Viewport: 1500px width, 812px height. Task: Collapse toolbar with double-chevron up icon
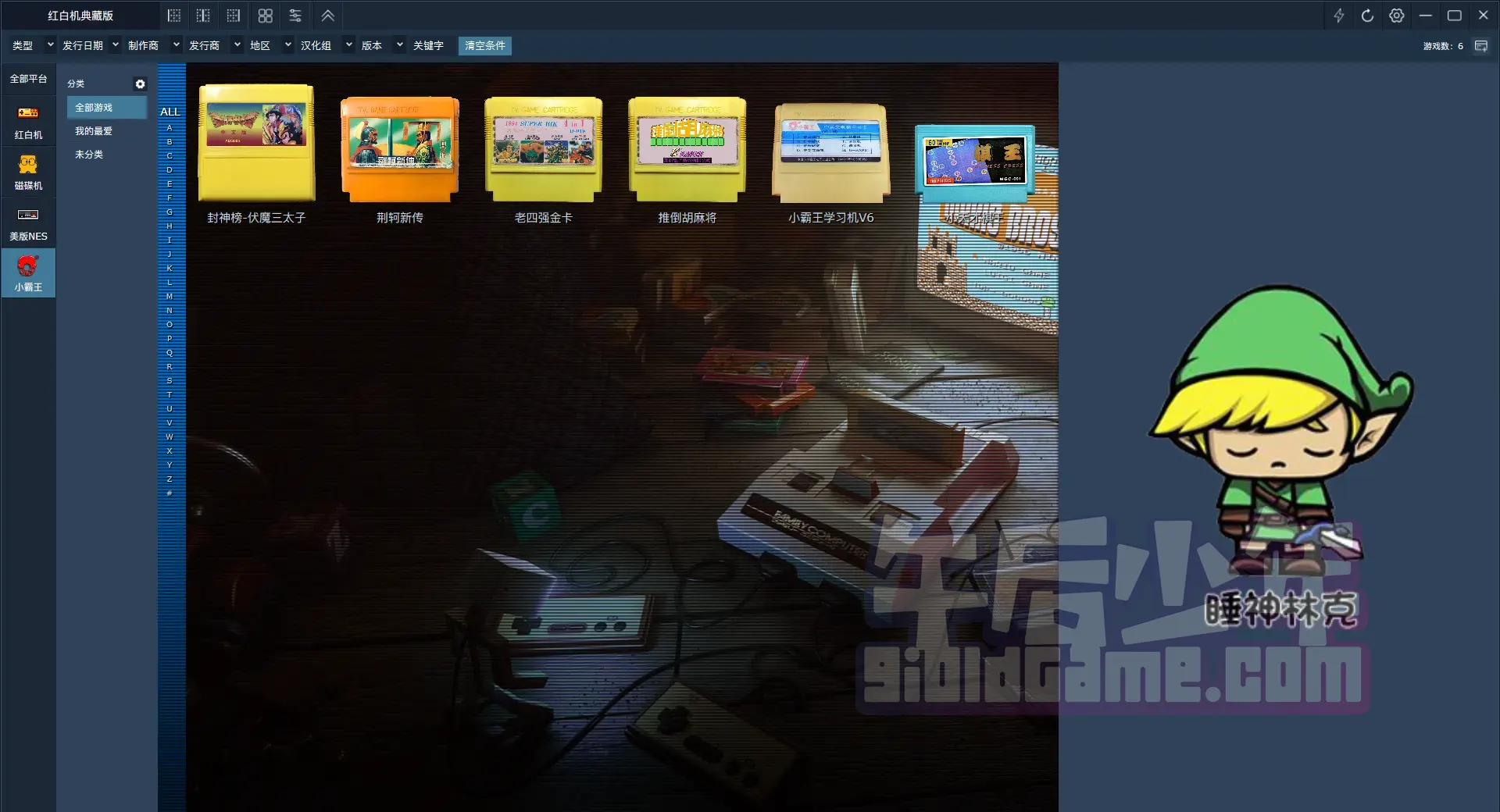click(328, 16)
